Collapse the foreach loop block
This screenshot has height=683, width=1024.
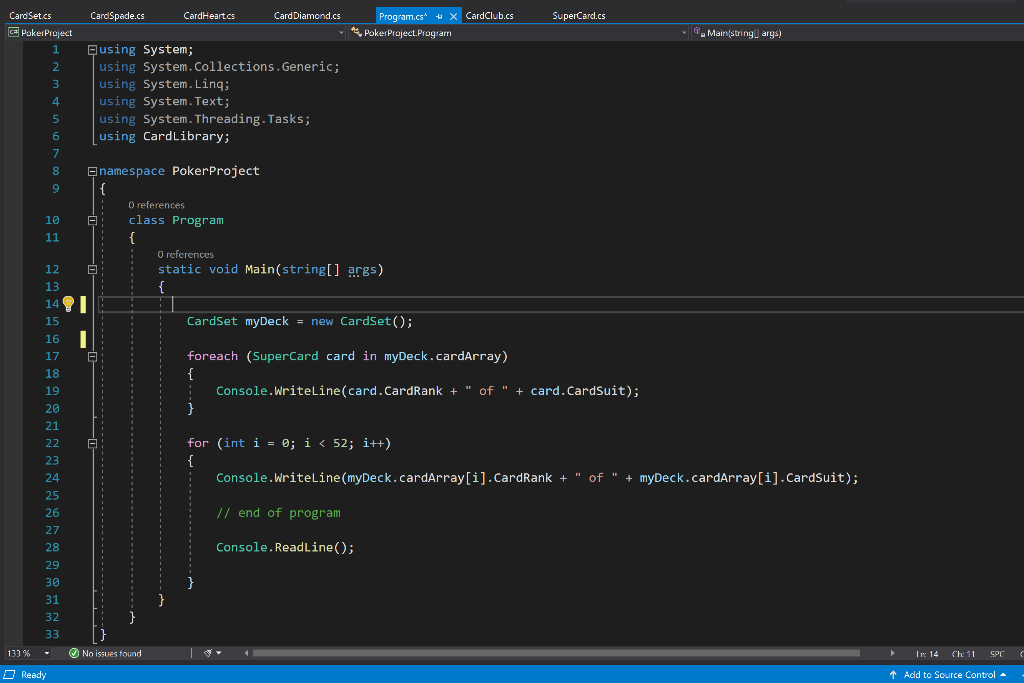[92, 357]
